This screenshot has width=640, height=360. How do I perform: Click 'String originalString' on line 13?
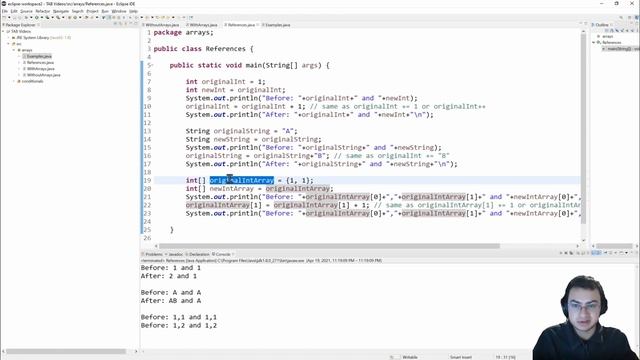tap(228, 131)
